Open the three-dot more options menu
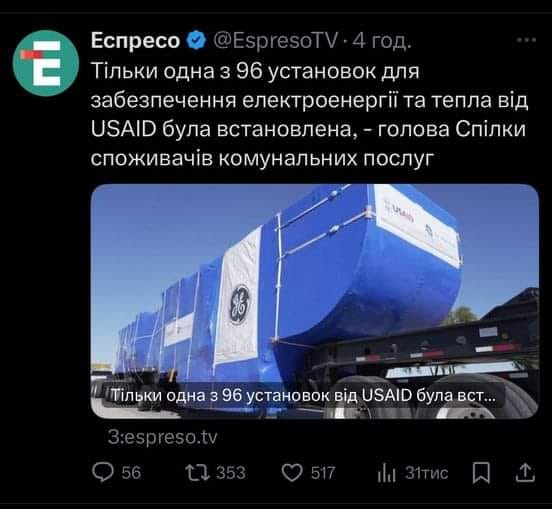 [x=526, y=40]
